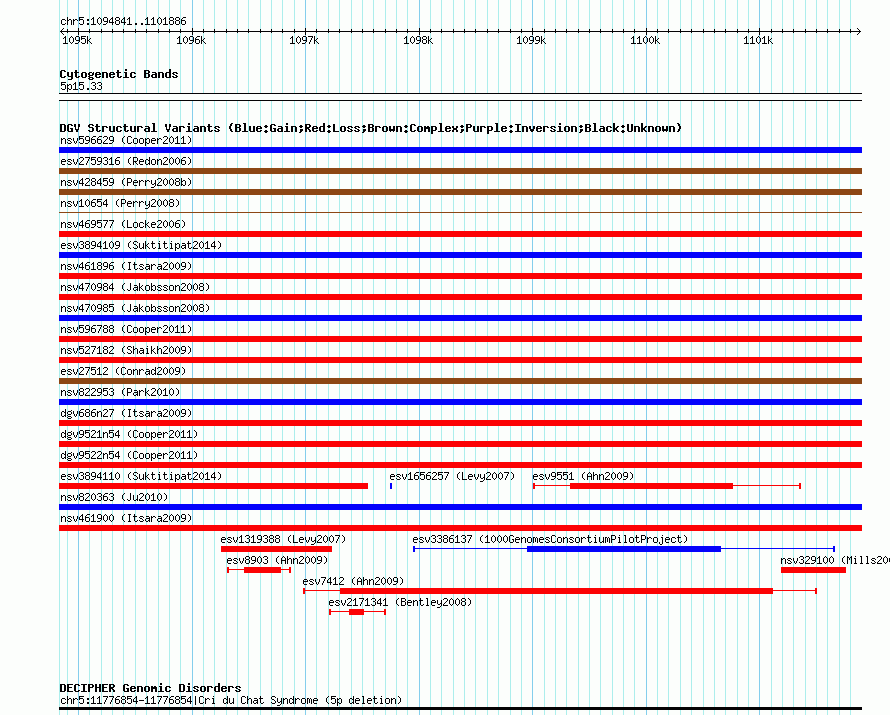The image size is (890, 715).
Task: Click the 1098k ruler tick label
Action: tap(418, 40)
